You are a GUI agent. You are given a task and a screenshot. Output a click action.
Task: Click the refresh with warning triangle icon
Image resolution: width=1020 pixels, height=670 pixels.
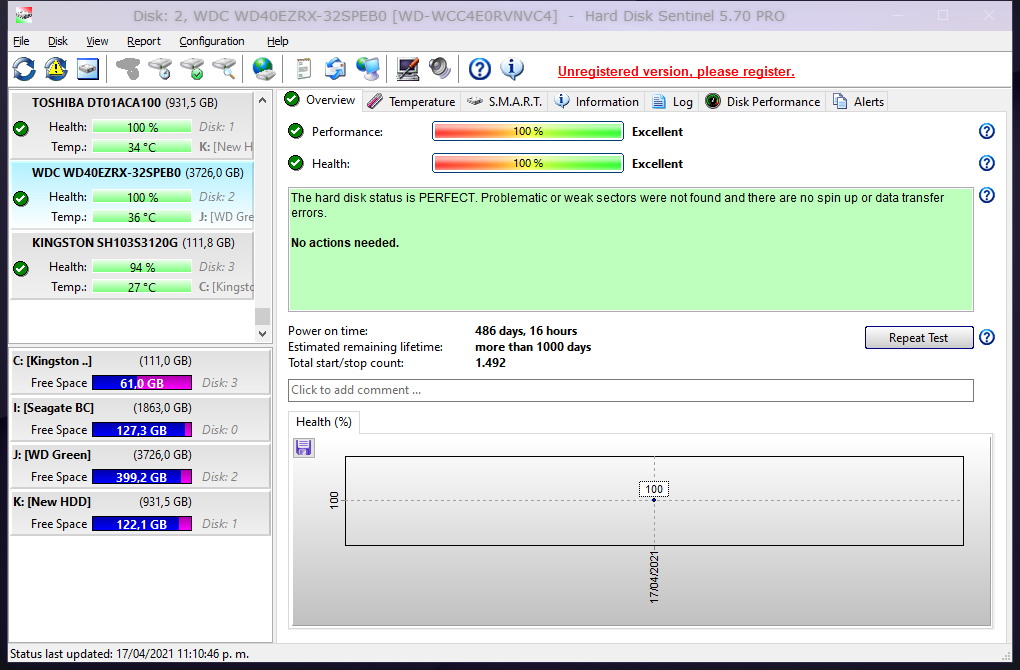click(56, 69)
